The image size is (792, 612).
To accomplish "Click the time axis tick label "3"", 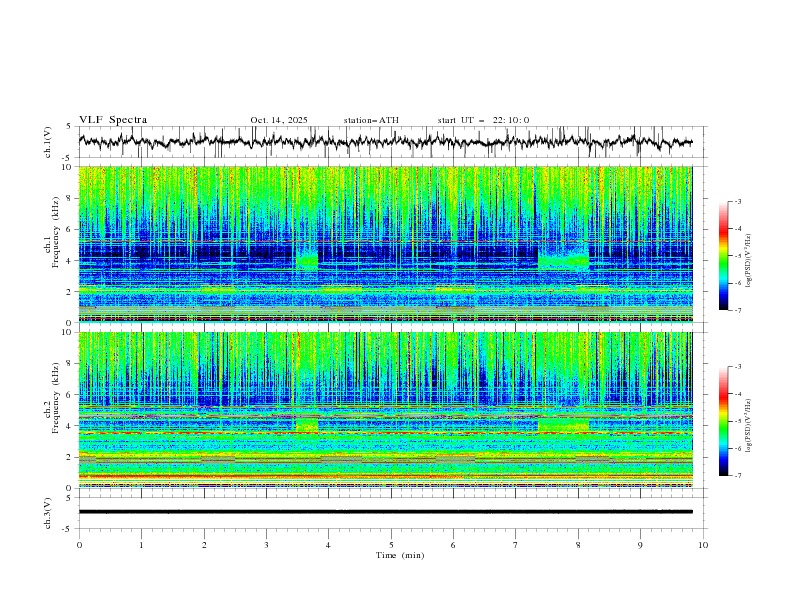I will [x=266, y=545].
